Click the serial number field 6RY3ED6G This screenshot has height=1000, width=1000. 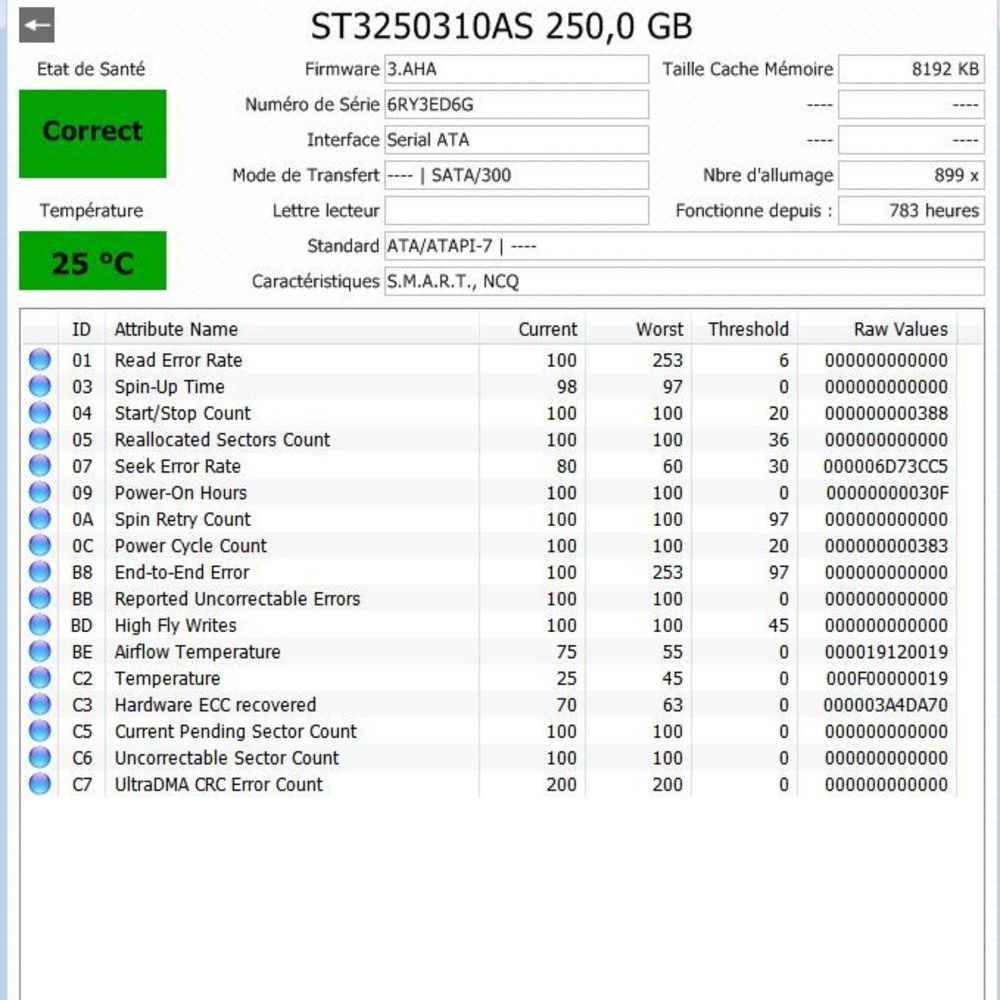[516, 105]
